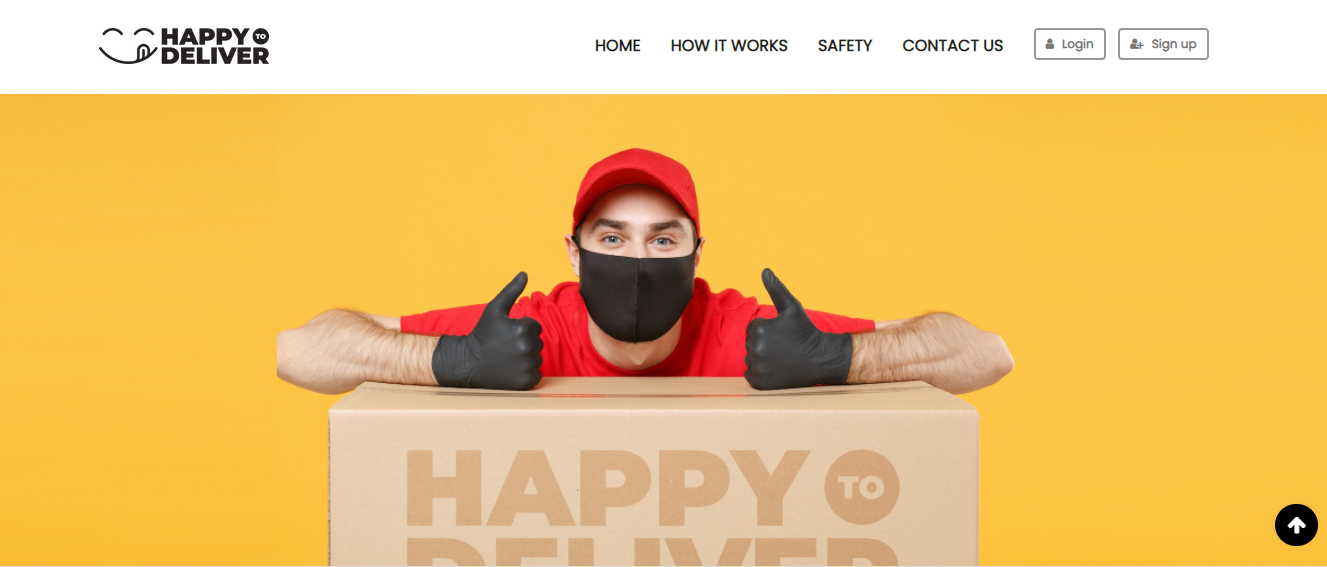Select the SAFETY navigation item
Image resolution: width=1327 pixels, height=567 pixels.
coord(845,46)
